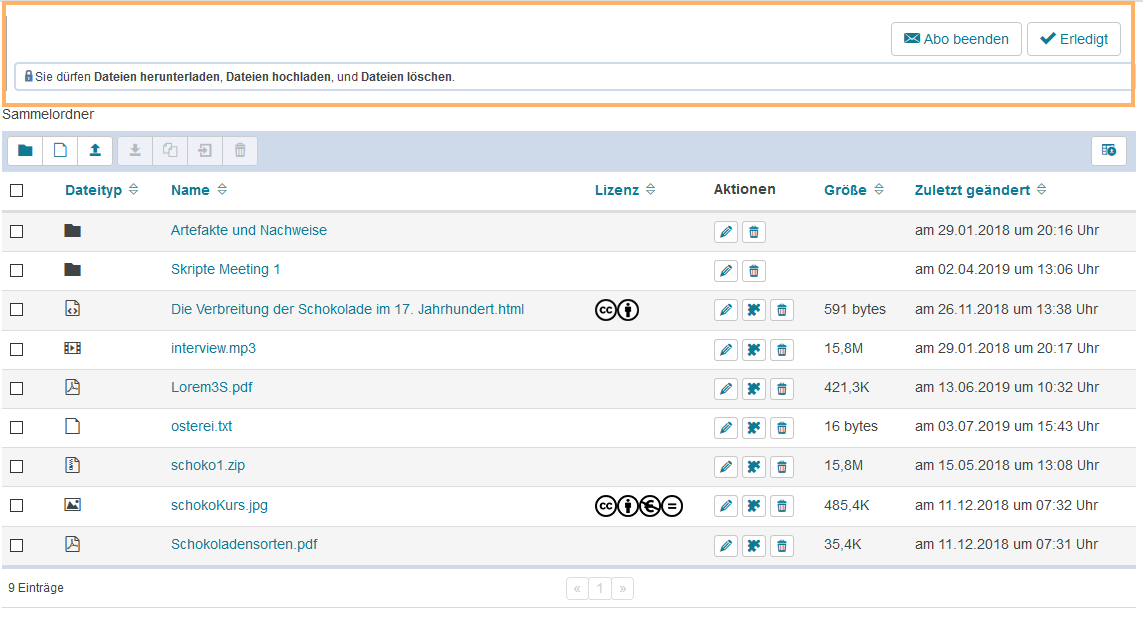Sort files by Größe column header
This screenshot has width=1143, height=622.
(845, 190)
